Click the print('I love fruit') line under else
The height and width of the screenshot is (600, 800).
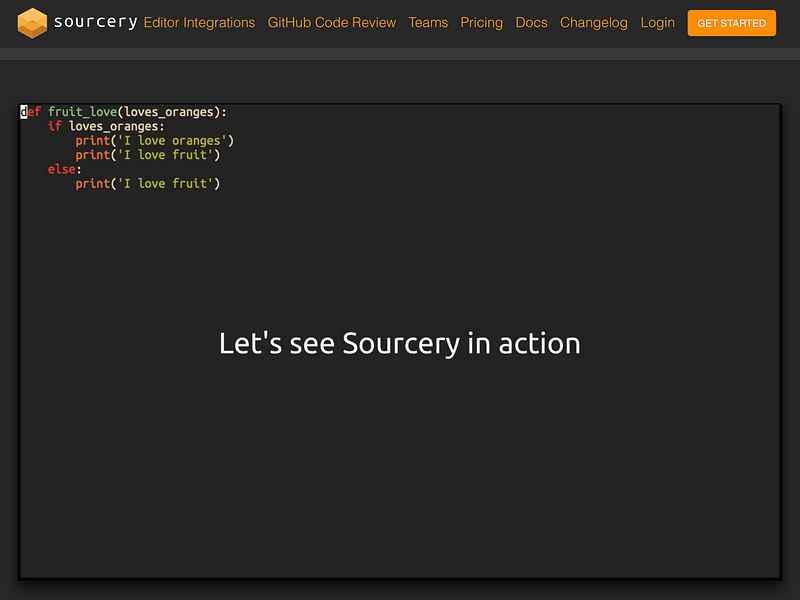147,183
